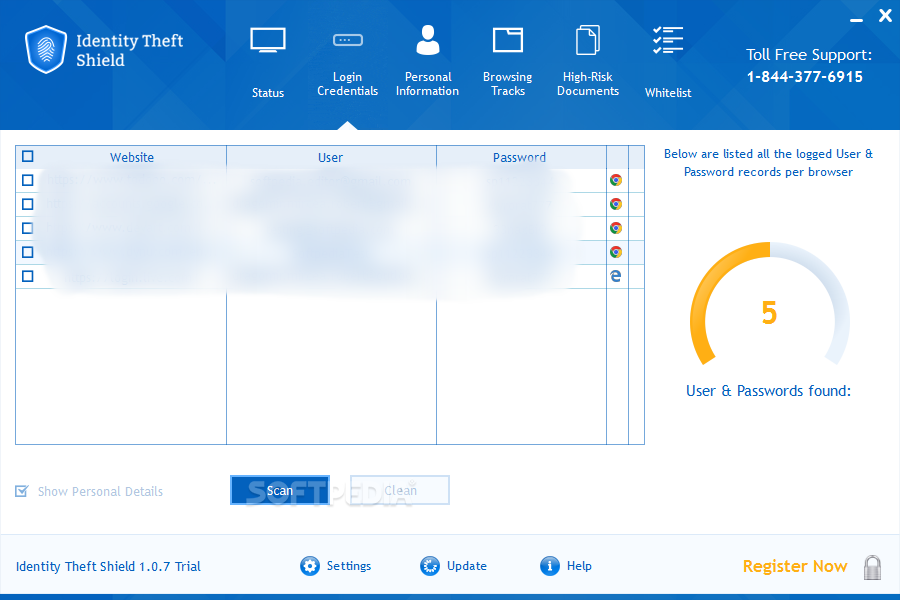Click the toll free number 1-844-377-6915
Image resolution: width=900 pixels, height=600 pixels.
(805, 77)
